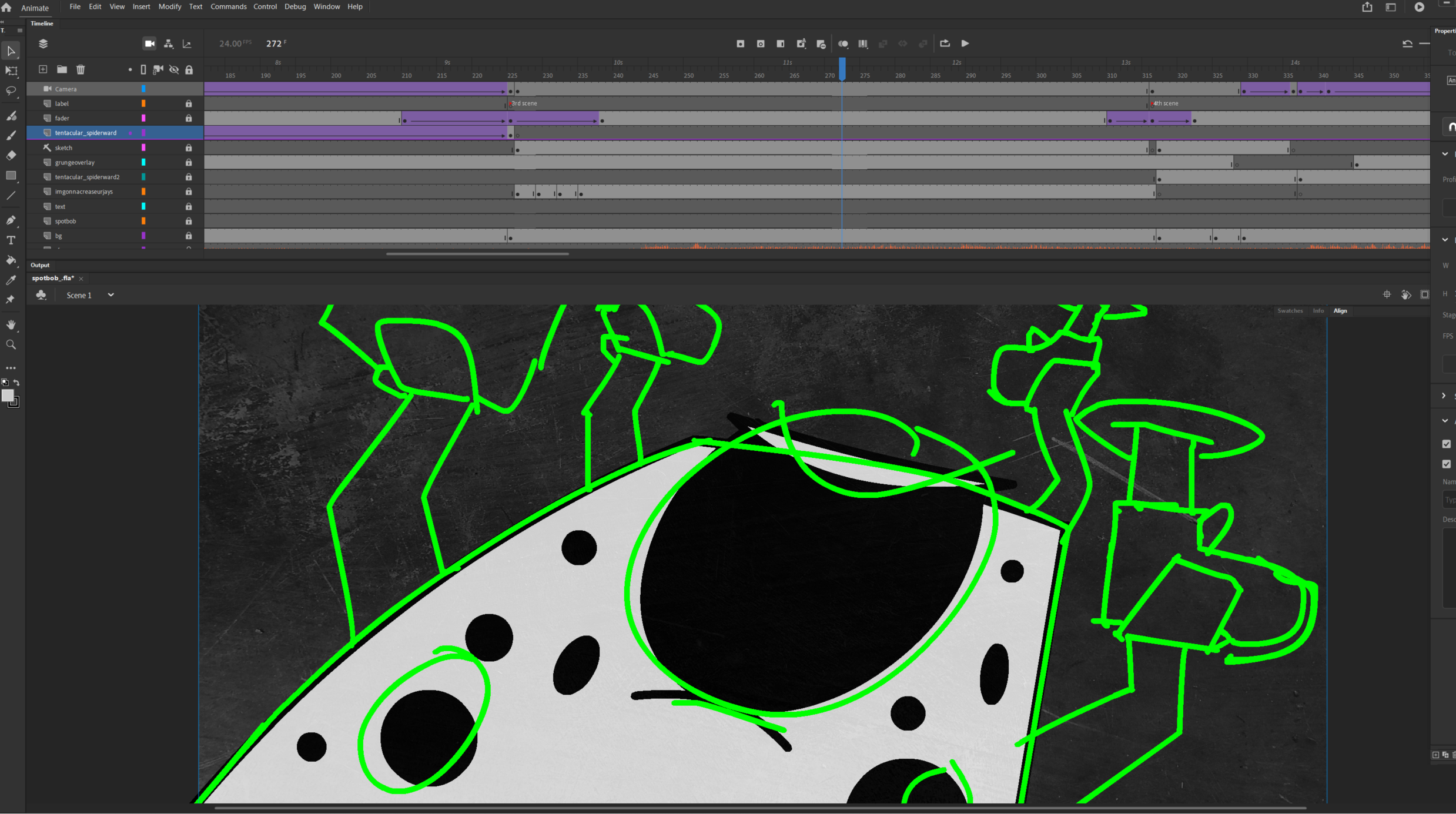1456x814 pixels.
Task: Click the fill color swatch in toolbar
Action: 8,396
